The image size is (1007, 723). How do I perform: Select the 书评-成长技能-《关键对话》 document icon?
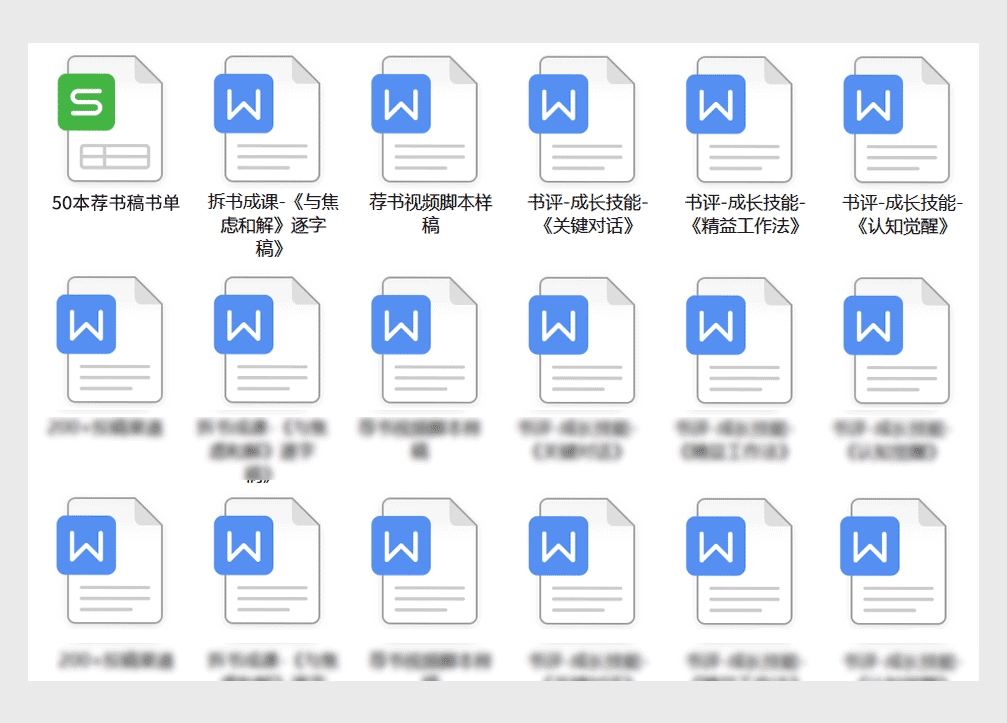582,119
